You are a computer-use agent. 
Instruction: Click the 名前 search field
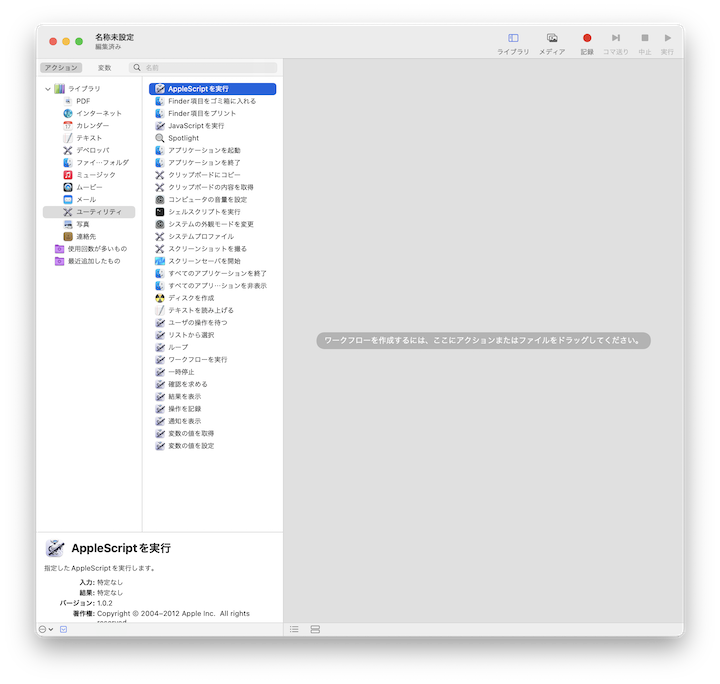tap(203, 67)
